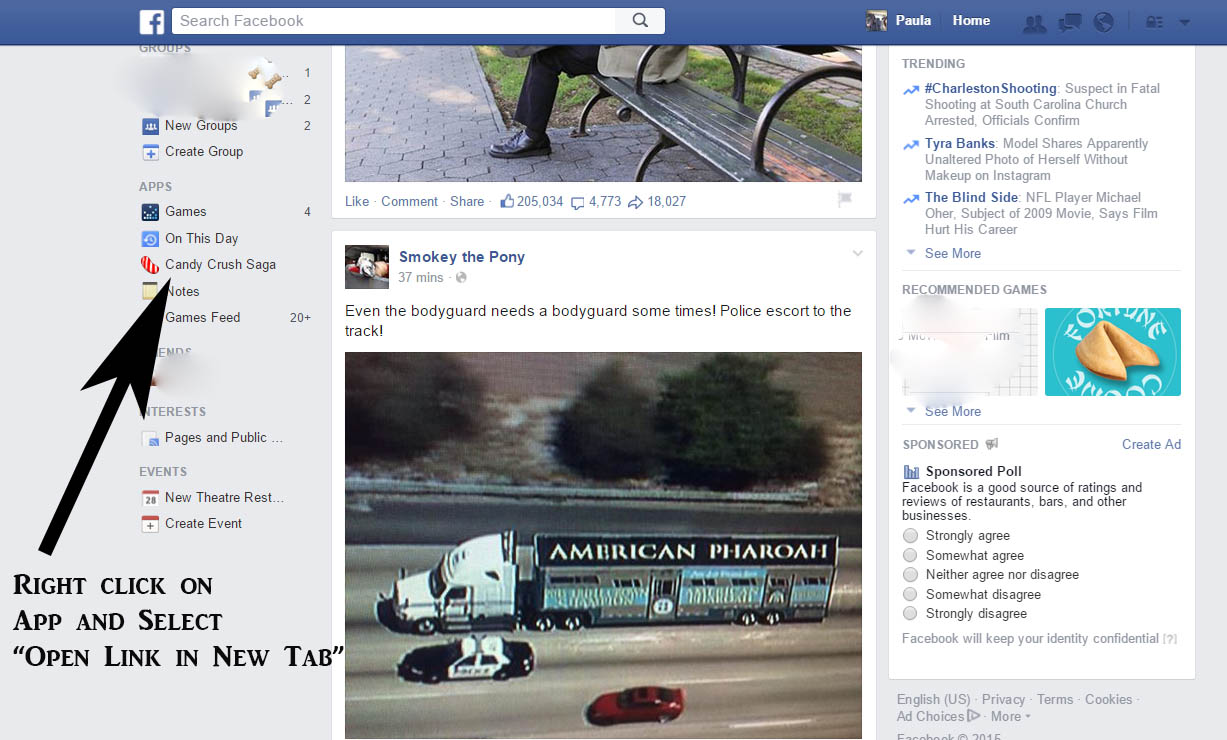Select Strongly disagree radio option
This screenshot has width=1227, height=740.
pyautogui.click(x=910, y=614)
